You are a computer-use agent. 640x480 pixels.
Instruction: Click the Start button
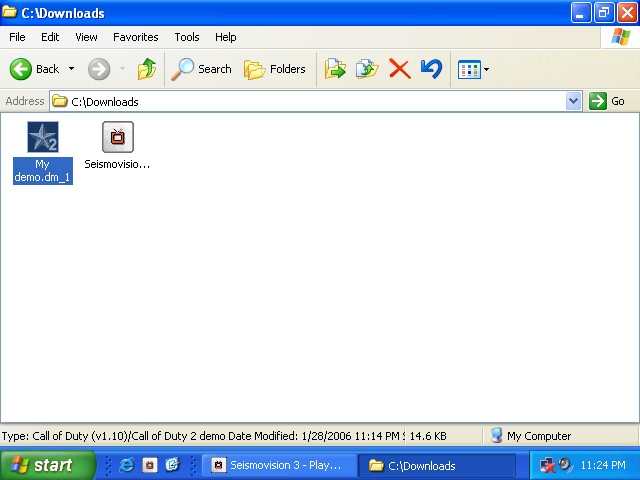(42, 465)
